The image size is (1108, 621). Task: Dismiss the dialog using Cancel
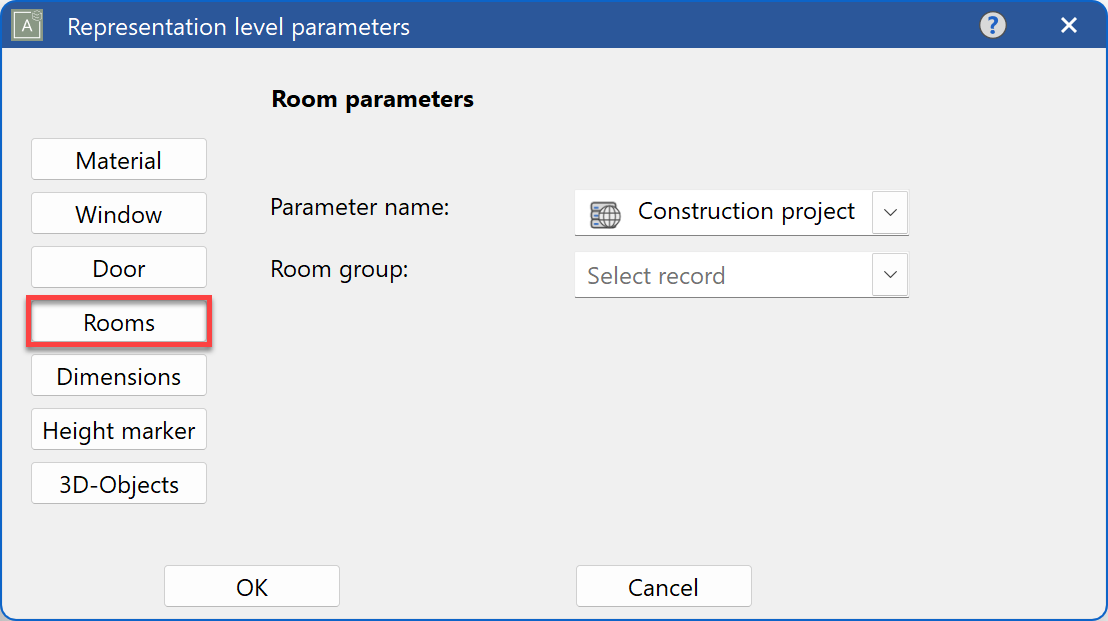pyautogui.click(x=663, y=586)
